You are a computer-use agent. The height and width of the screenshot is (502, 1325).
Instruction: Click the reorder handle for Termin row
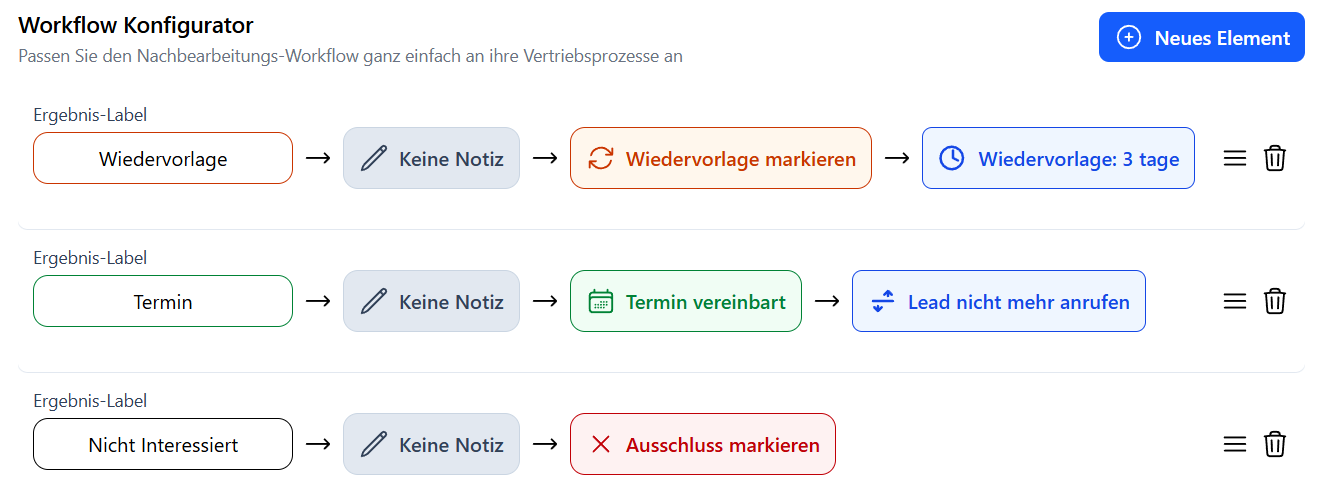click(x=1235, y=301)
